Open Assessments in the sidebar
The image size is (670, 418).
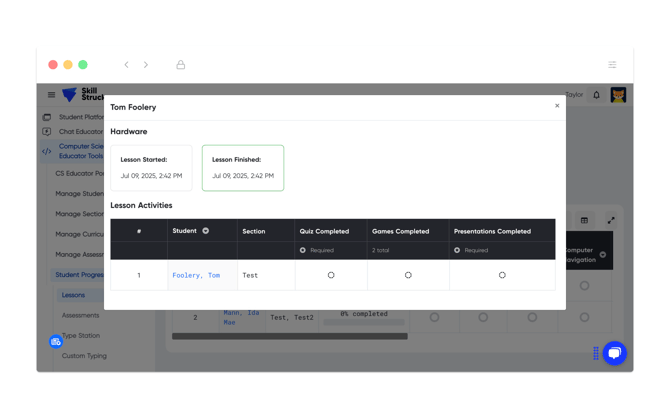coord(80,315)
